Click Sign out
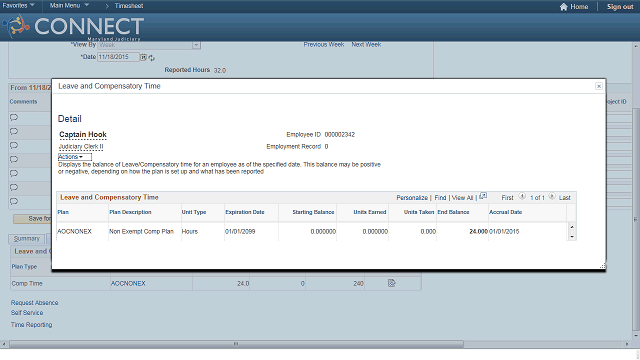This screenshot has width=640, height=360. click(620, 7)
